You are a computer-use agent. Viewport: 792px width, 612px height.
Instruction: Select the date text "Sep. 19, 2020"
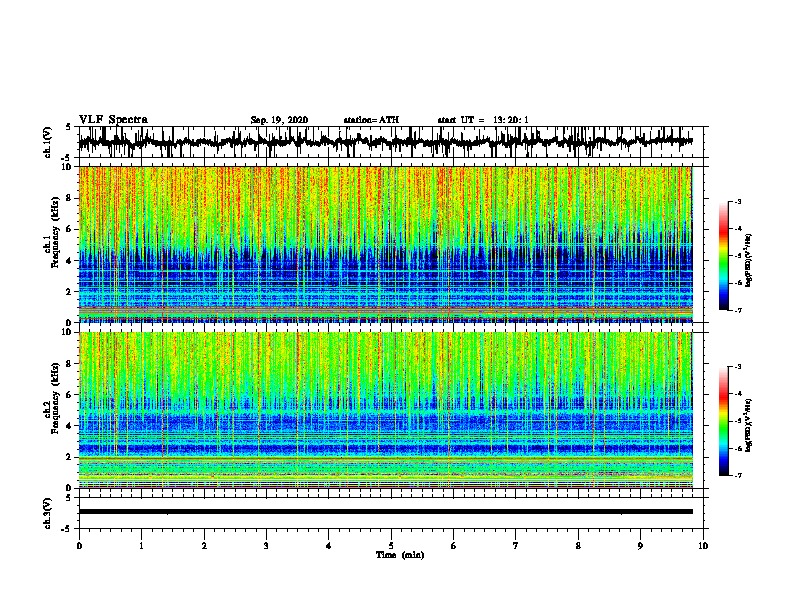279,120
